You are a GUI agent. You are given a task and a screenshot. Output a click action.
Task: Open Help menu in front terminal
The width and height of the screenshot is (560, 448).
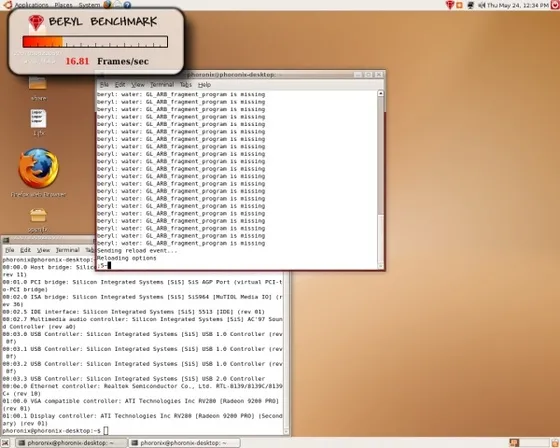(x=204, y=84)
